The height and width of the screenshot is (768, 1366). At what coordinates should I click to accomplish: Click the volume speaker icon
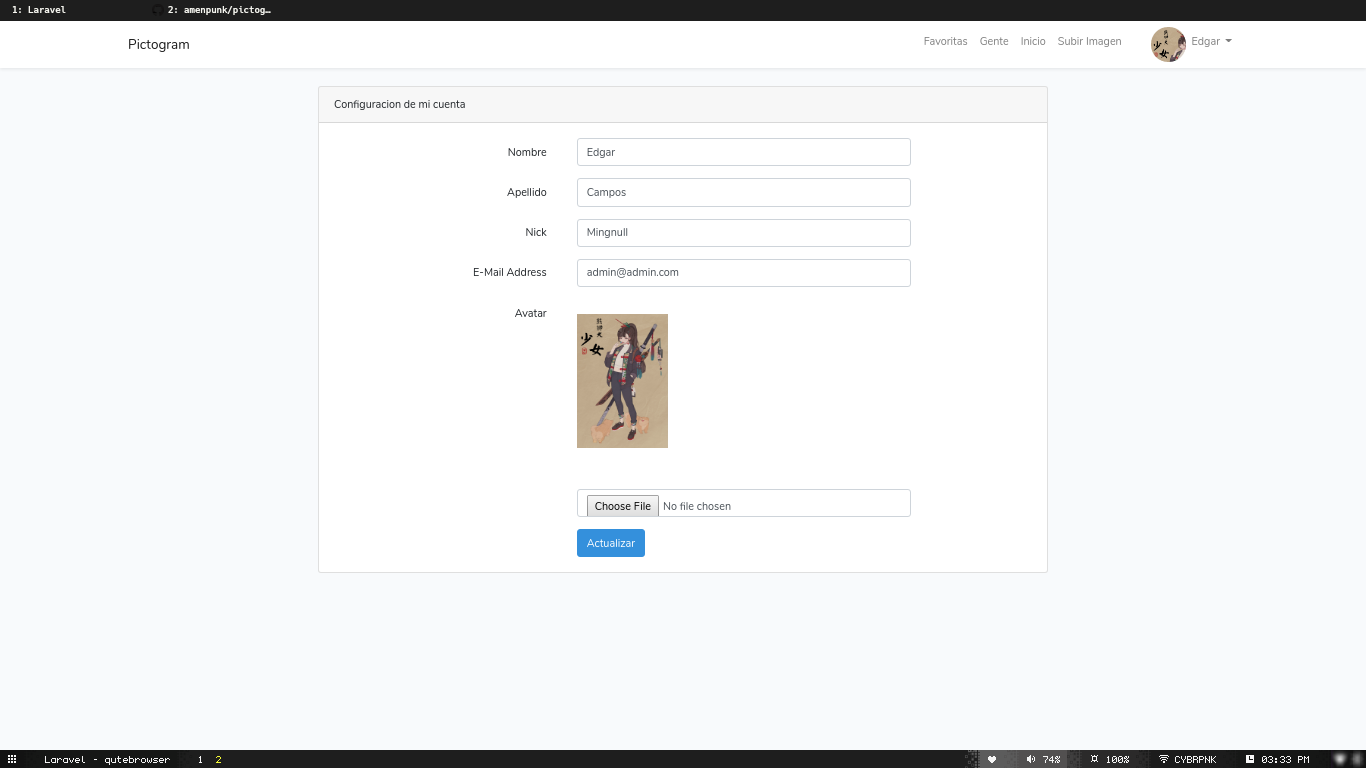tap(1031, 760)
